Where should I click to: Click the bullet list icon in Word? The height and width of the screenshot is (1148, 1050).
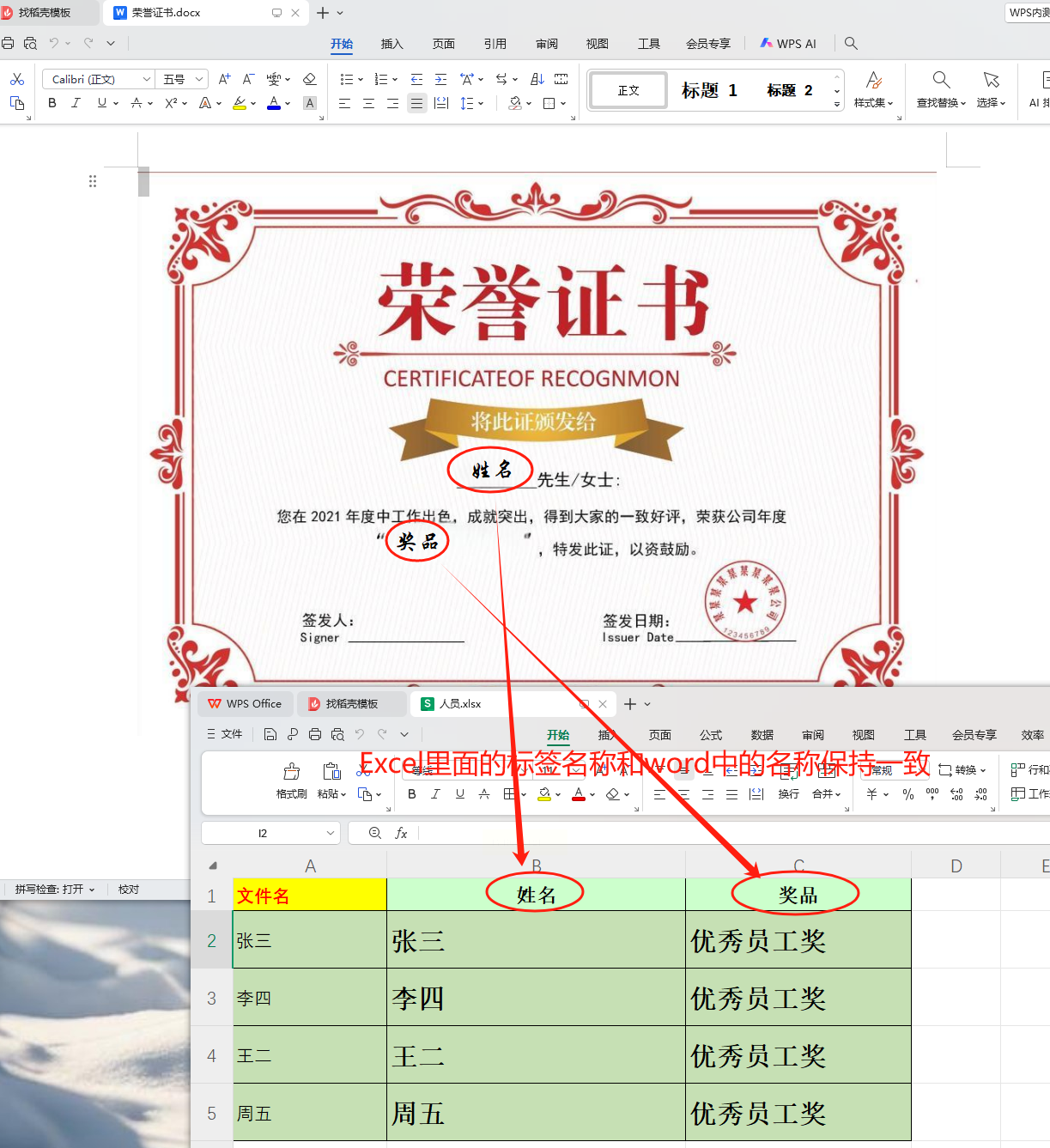346,79
